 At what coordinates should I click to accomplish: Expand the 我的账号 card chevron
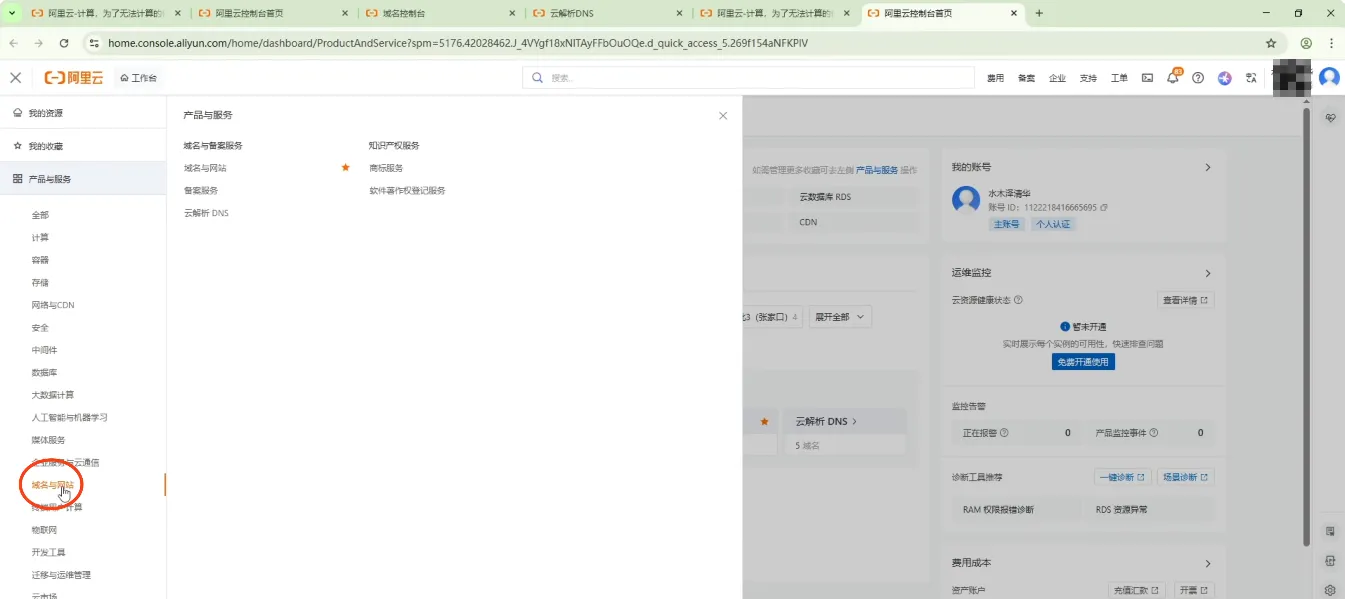tap(1207, 168)
